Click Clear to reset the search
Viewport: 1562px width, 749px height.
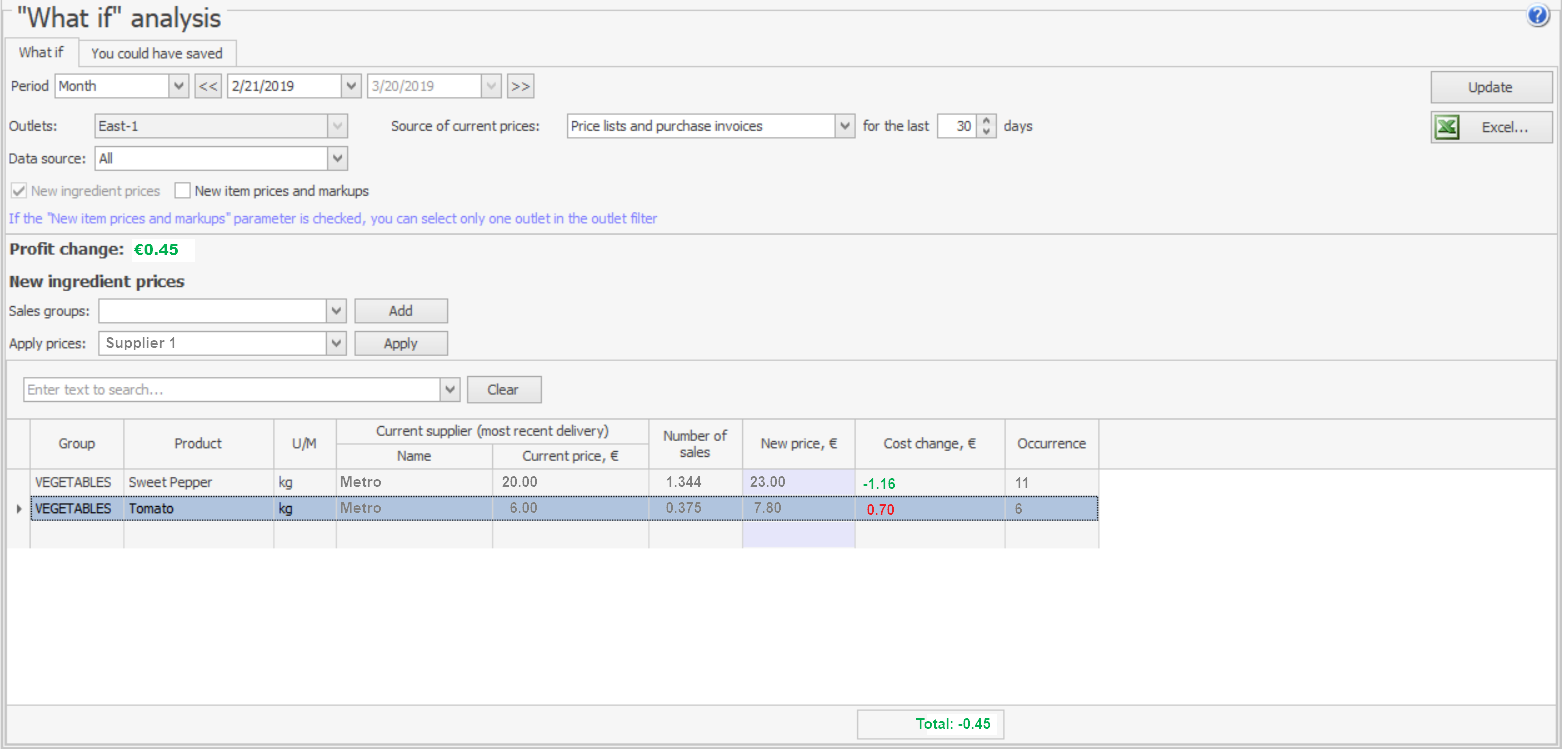[x=504, y=389]
